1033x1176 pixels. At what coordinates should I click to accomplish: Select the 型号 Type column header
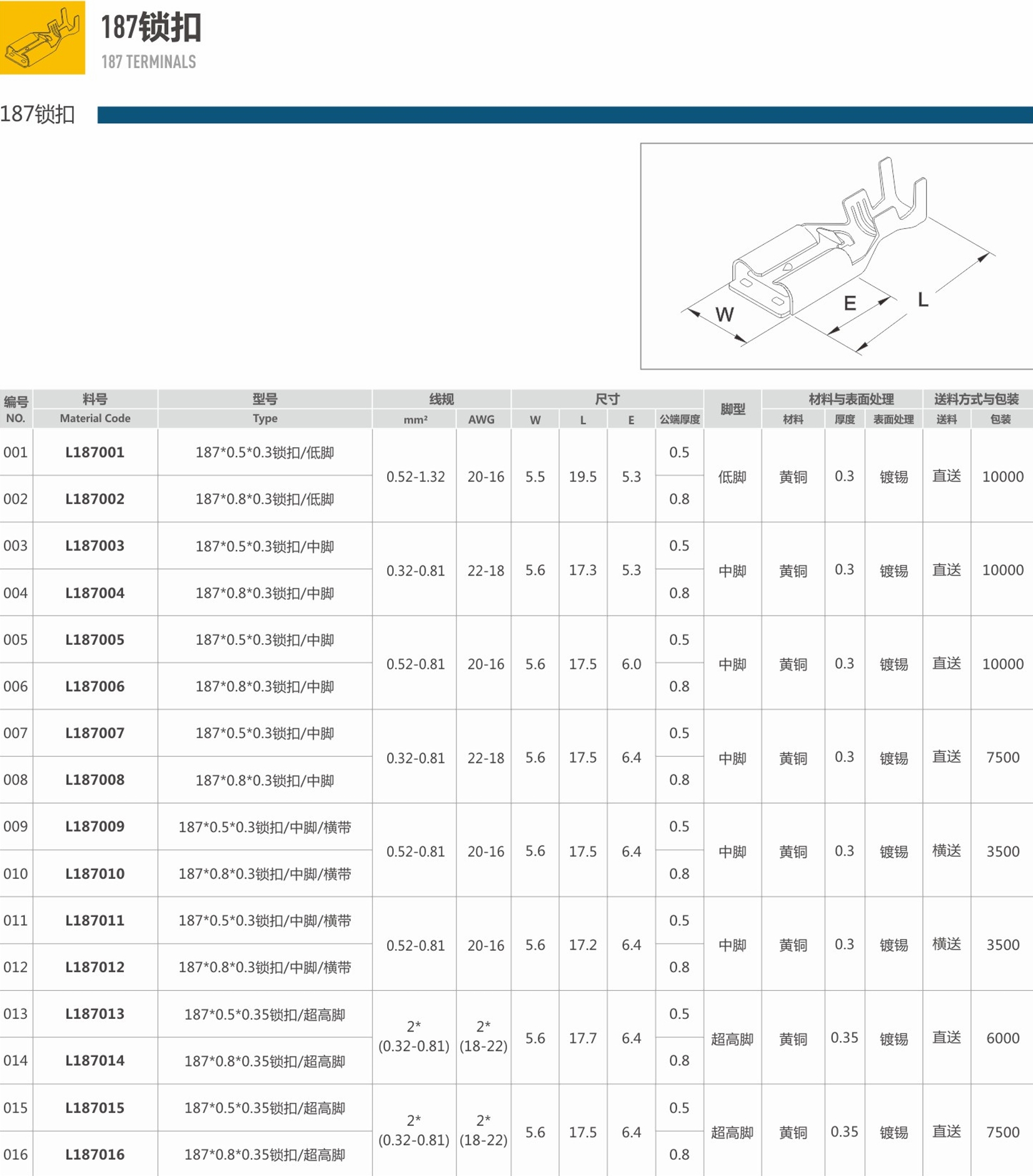[x=265, y=408]
